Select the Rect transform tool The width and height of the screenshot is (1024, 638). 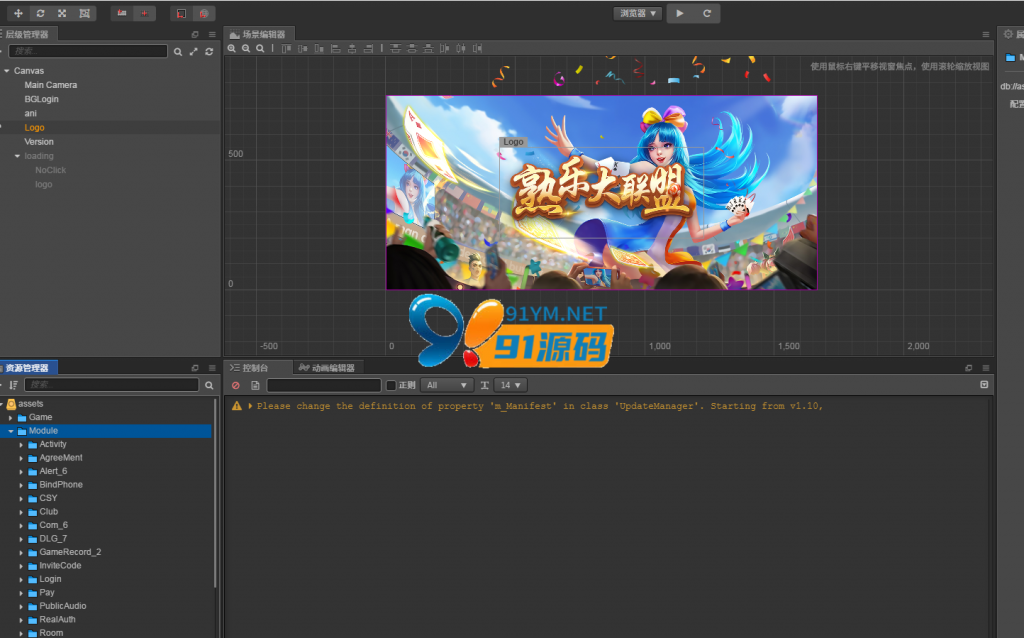[x=84, y=13]
